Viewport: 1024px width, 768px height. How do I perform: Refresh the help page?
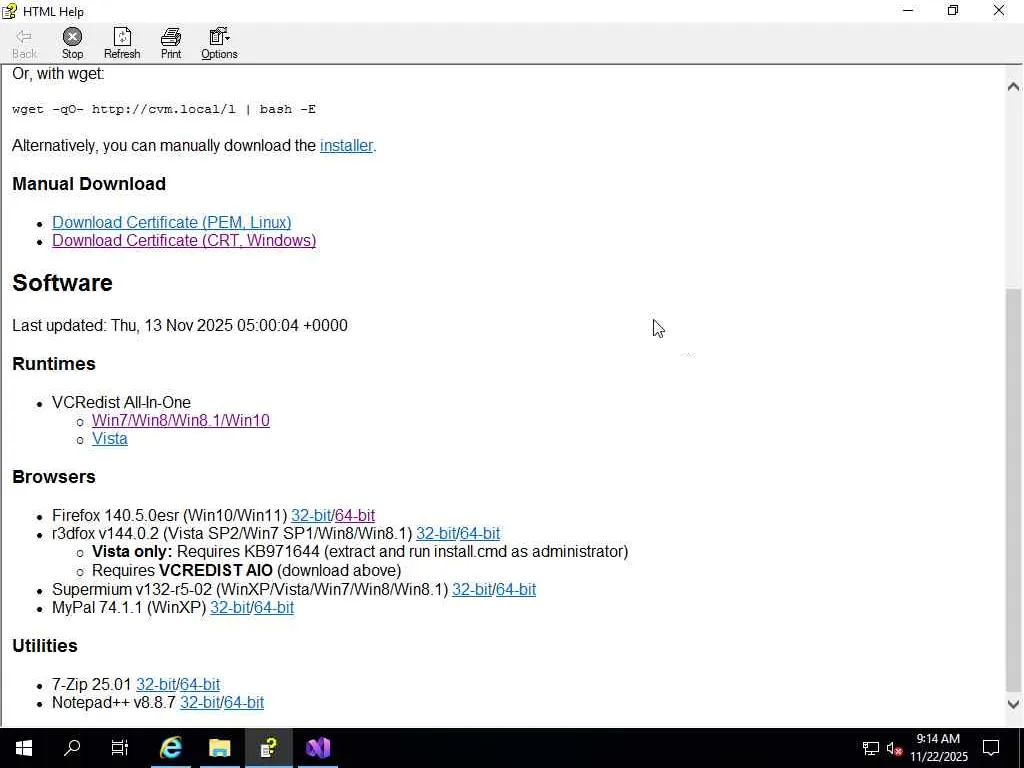click(x=122, y=44)
